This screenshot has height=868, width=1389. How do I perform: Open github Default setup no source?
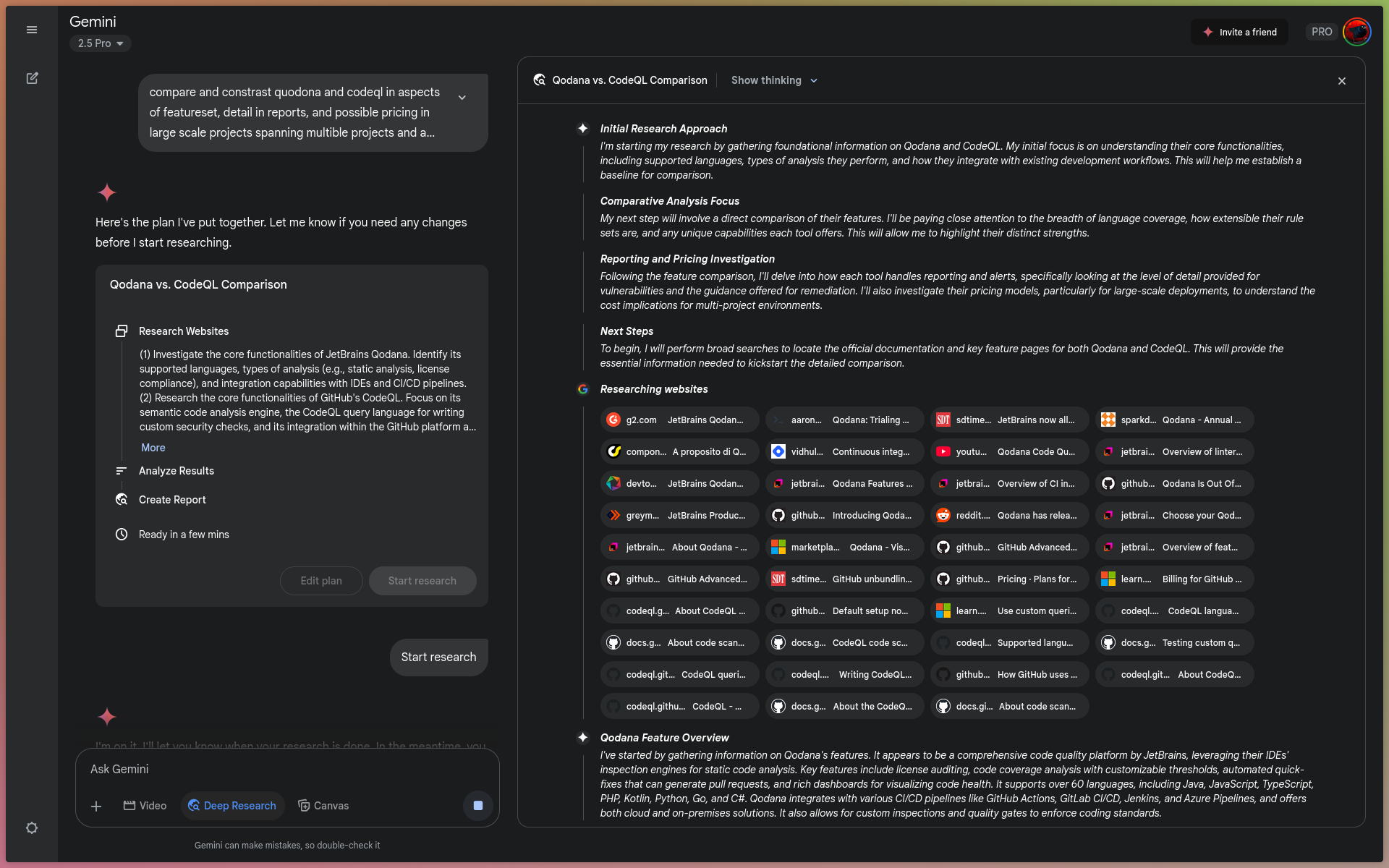point(844,611)
